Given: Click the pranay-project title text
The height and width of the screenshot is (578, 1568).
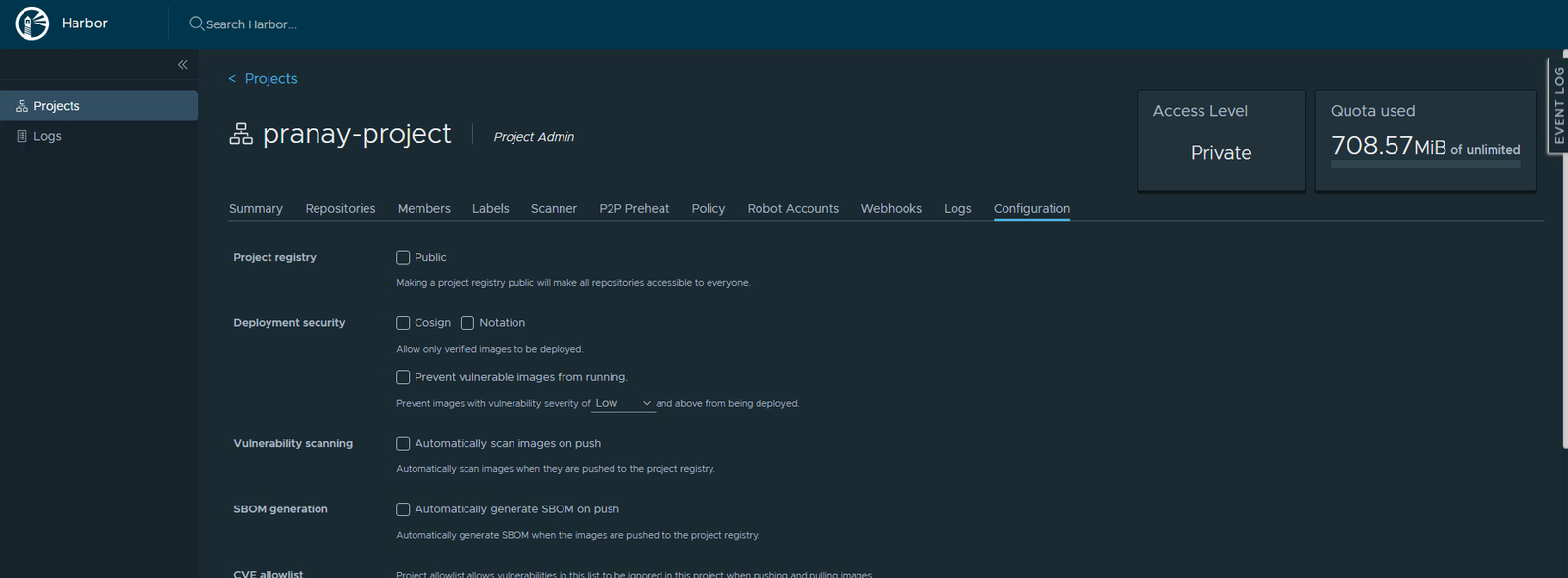Looking at the screenshot, I should point(357,134).
